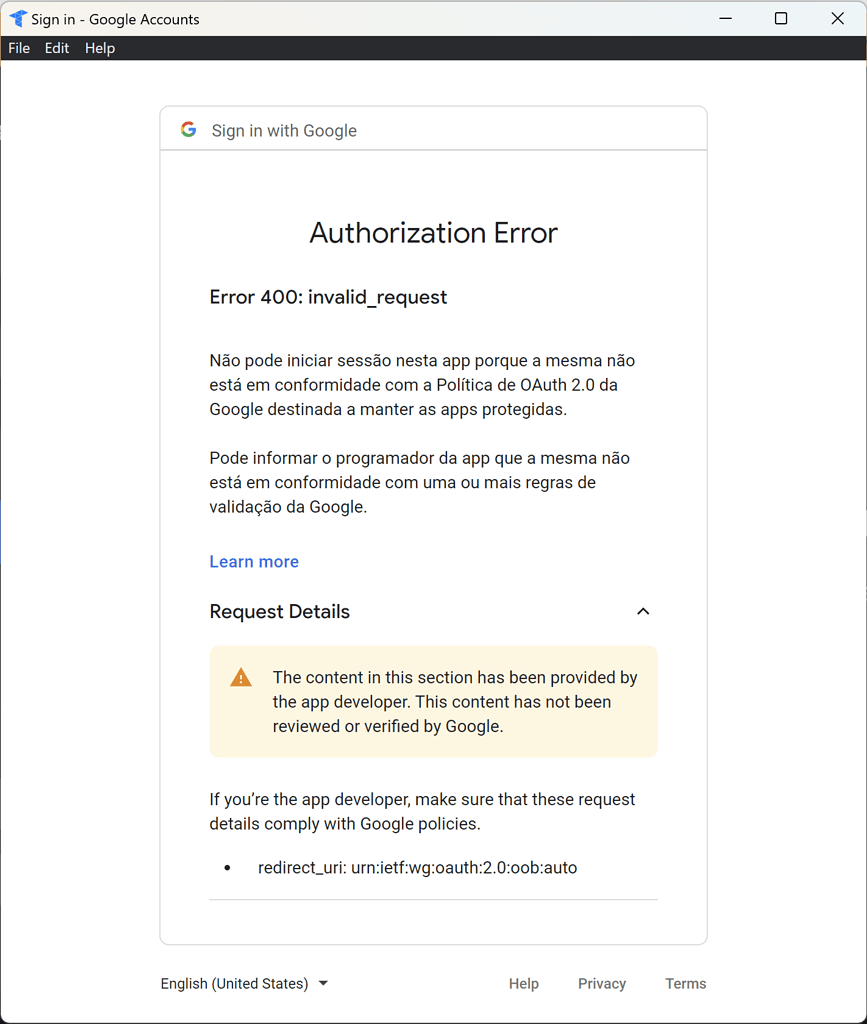Click the Error 400: invalid_request heading
Screen dimensions: 867x1024
click(x=328, y=297)
